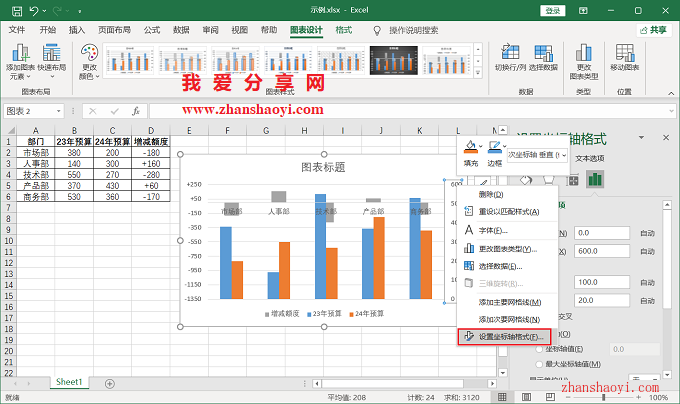
Task: Click in the minor unit field 20.0
Action: click(x=602, y=300)
